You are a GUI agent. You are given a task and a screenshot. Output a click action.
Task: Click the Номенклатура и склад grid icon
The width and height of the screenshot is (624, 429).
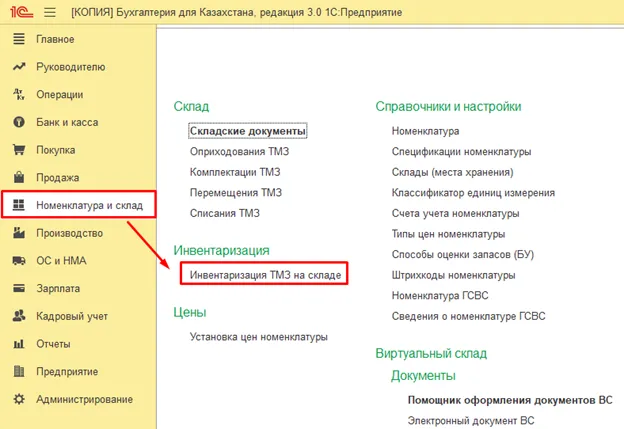coord(19,205)
